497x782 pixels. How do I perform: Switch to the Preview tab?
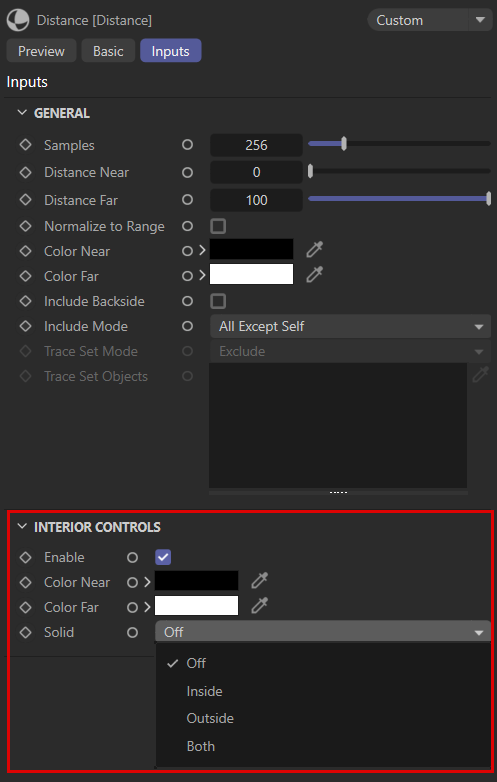coord(41,51)
